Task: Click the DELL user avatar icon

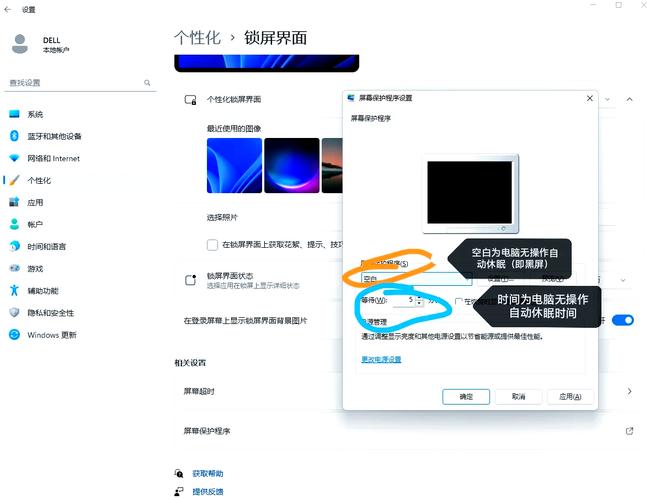Action: (x=20, y=44)
